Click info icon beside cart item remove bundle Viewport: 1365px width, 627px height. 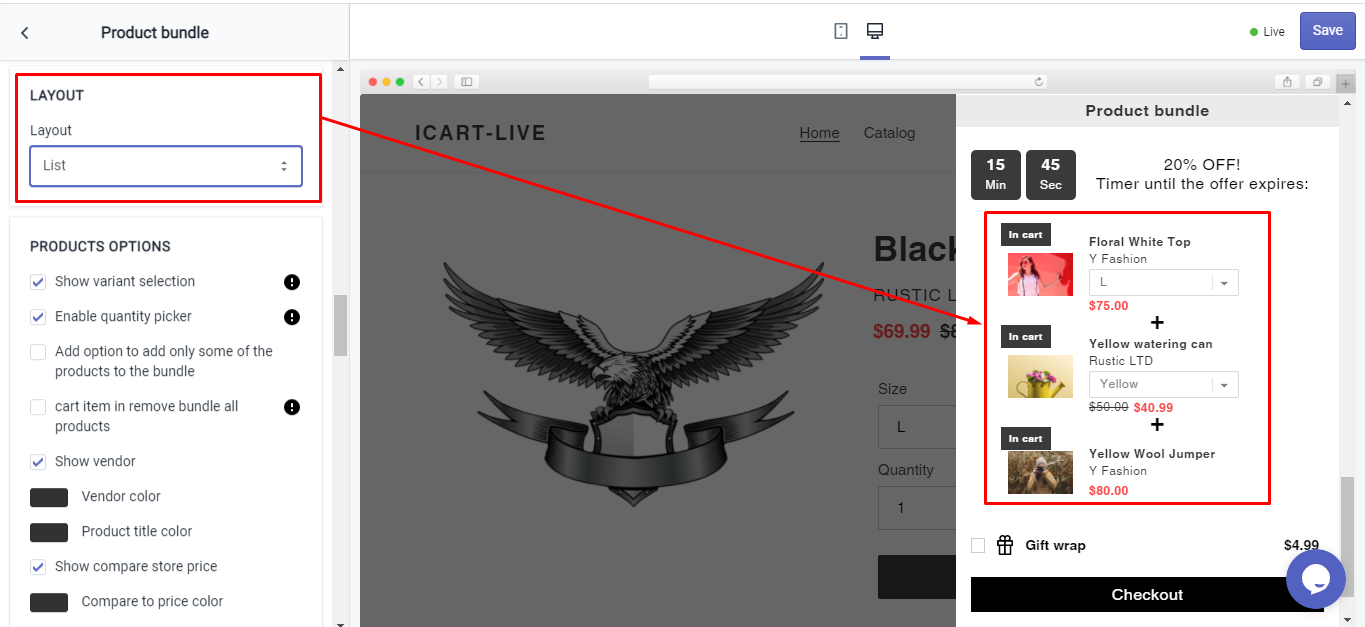click(292, 407)
